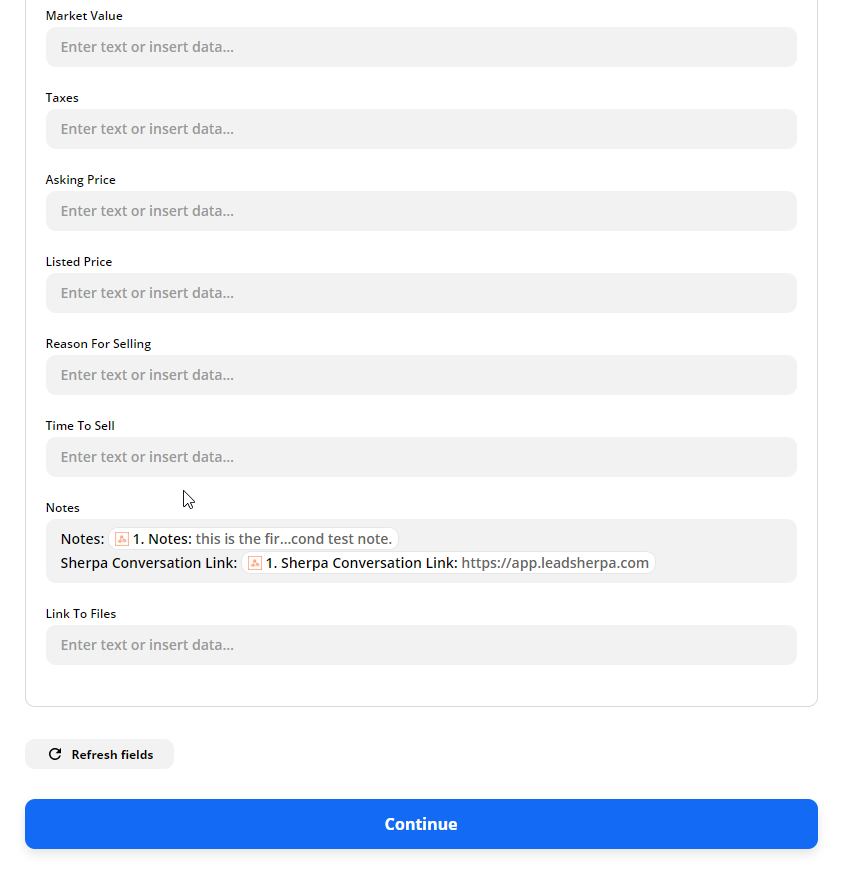
Task: Click the orange icon in the Notes data pill
Action: [x=121, y=539]
